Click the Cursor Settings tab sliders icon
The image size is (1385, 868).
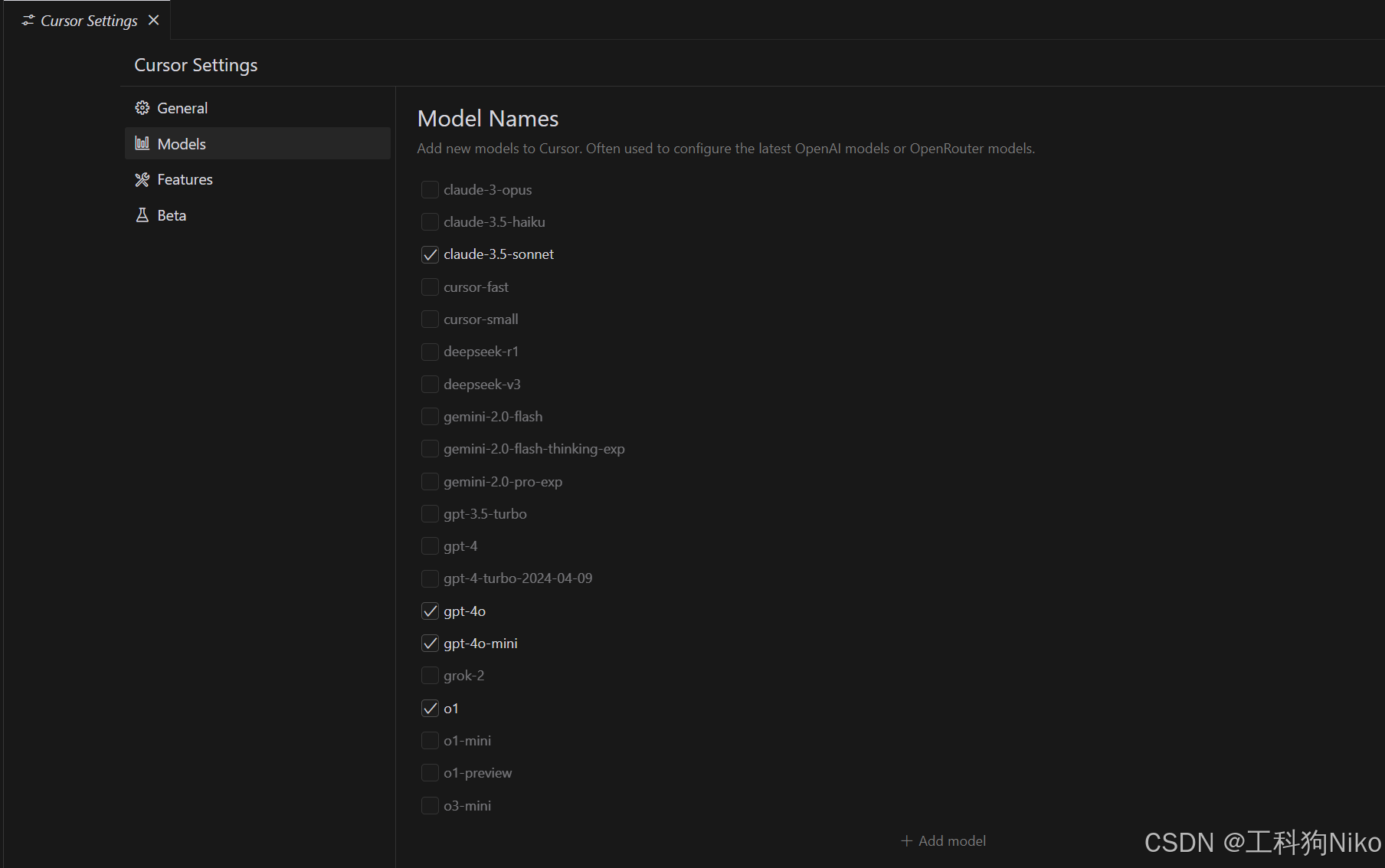pos(28,21)
